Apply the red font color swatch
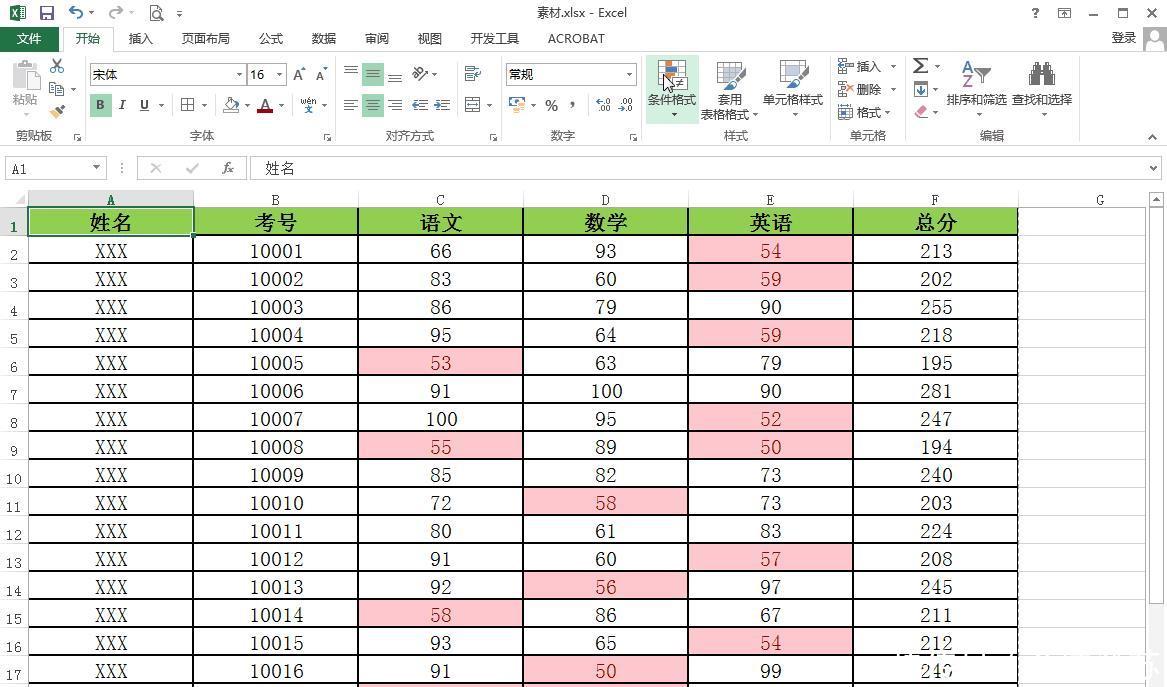Image resolution: width=1167 pixels, height=687 pixels. [265, 105]
